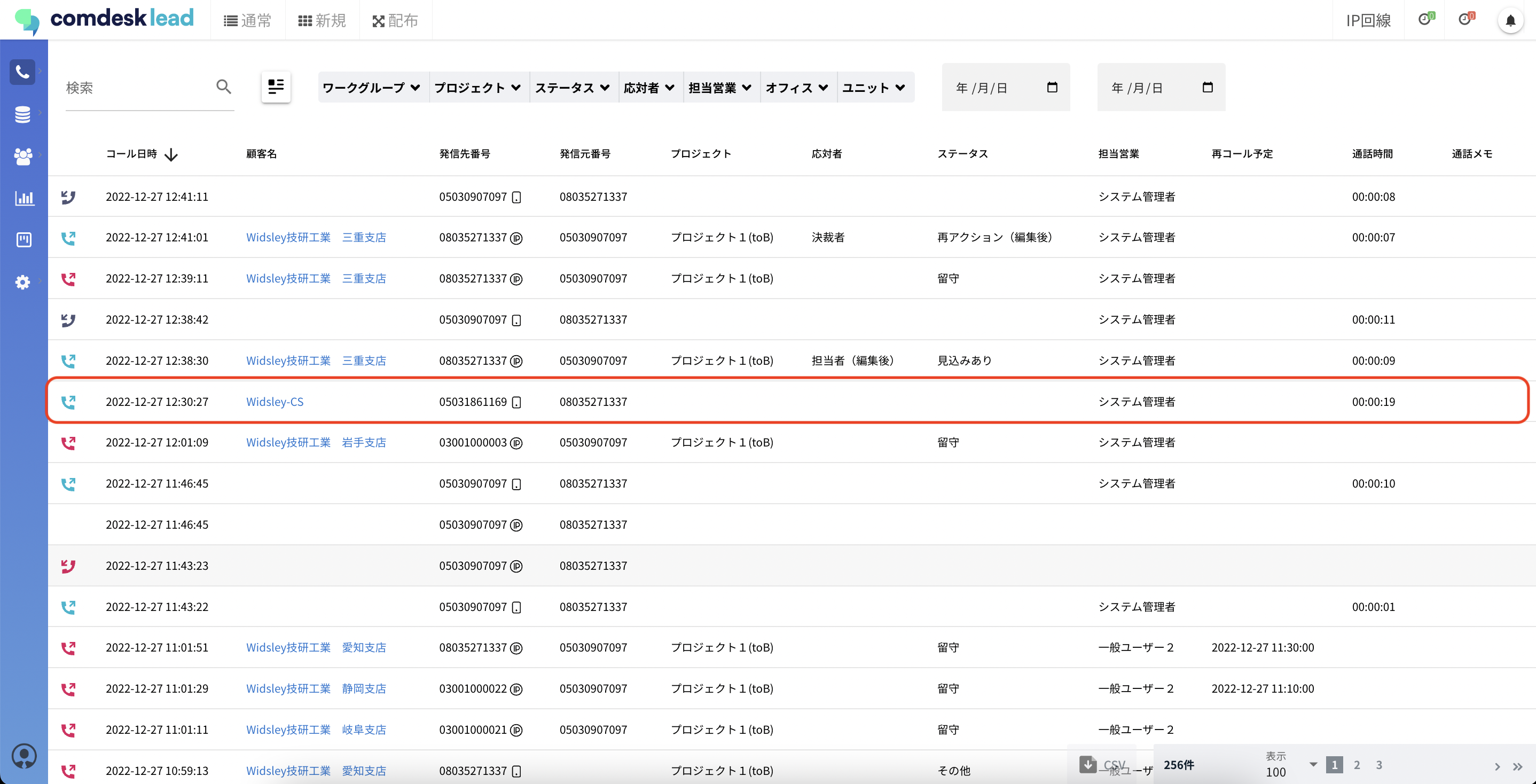Image resolution: width=1536 pixels, height=784 pixels.
Task: Open the database sidebar icon
Action: pos(22,114)
